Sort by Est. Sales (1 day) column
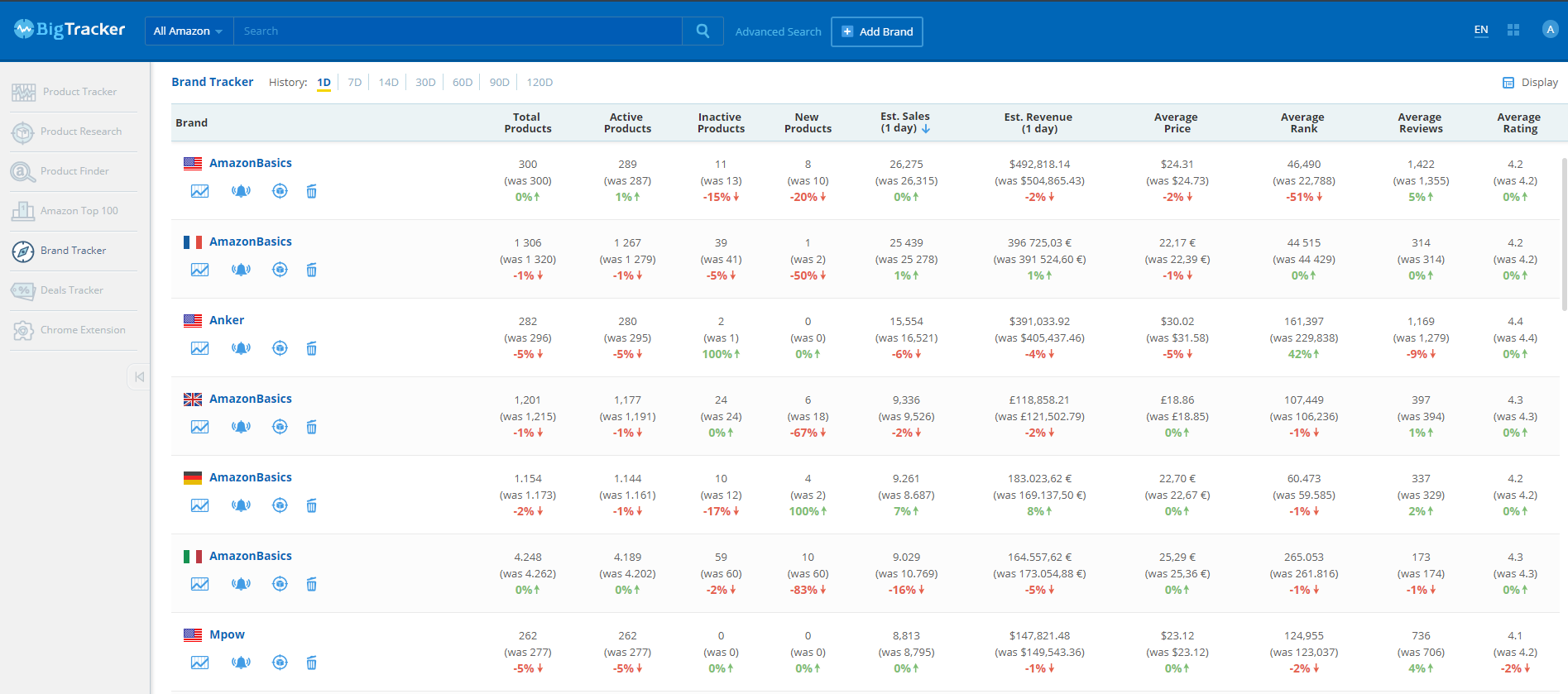1568x694 pixels. pyautogui.click(x=905, y=122)
